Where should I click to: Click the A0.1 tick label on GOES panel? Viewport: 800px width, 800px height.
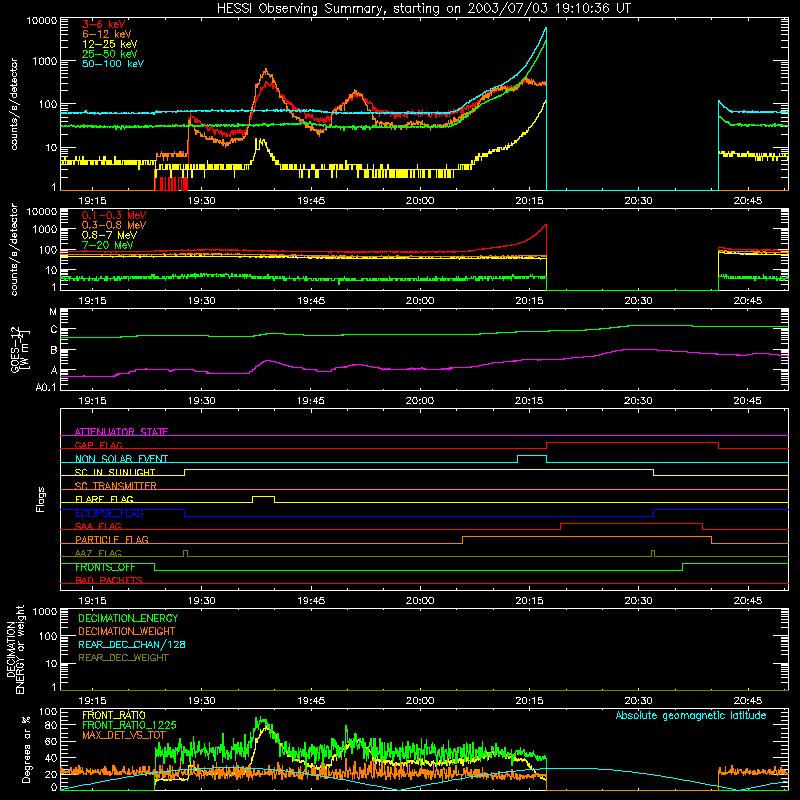click(x=46, y=388)
